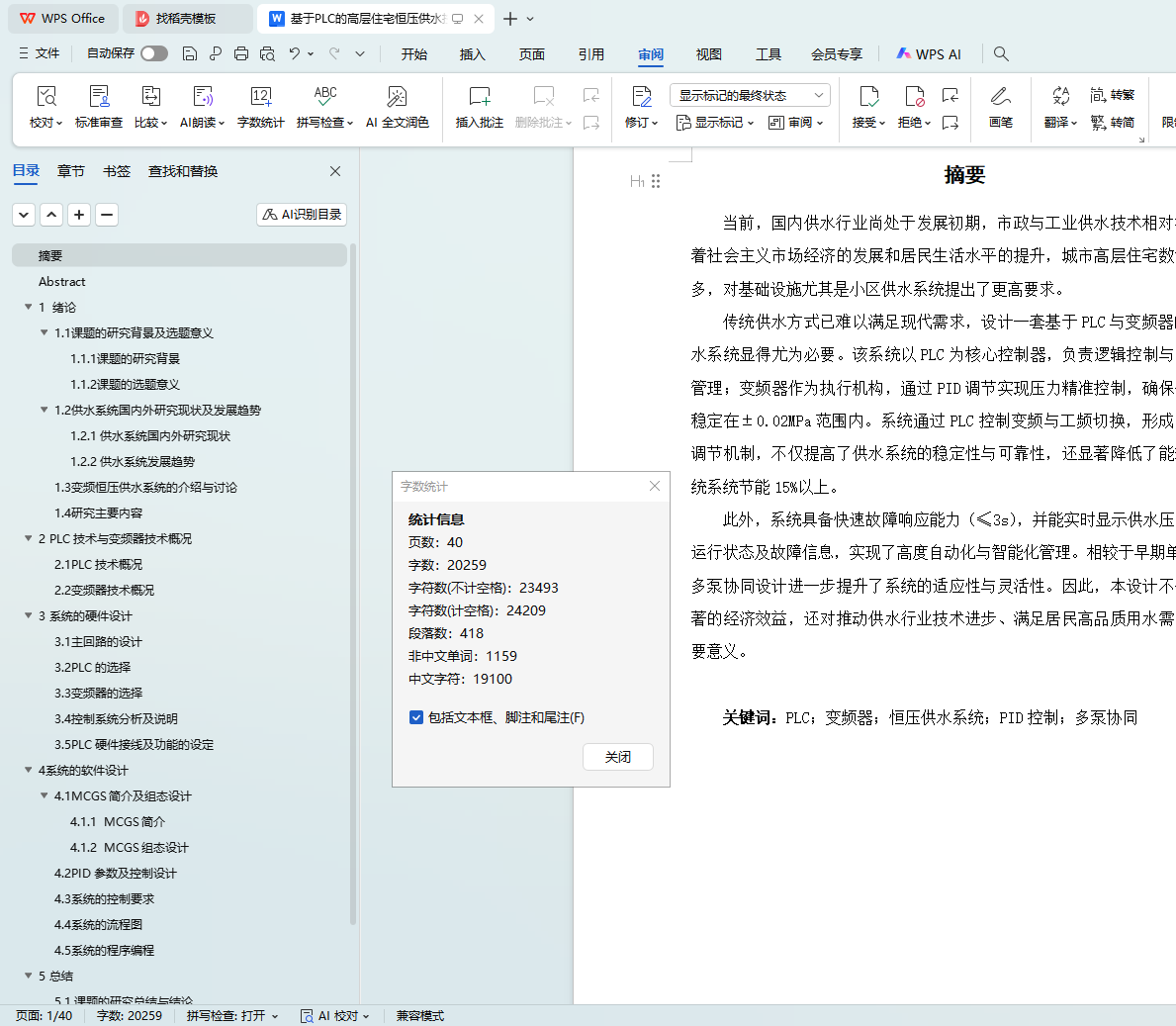
Task: Uncheck 包括文本框、脚注和尾注 checkbox
Action: click(416, 717)
